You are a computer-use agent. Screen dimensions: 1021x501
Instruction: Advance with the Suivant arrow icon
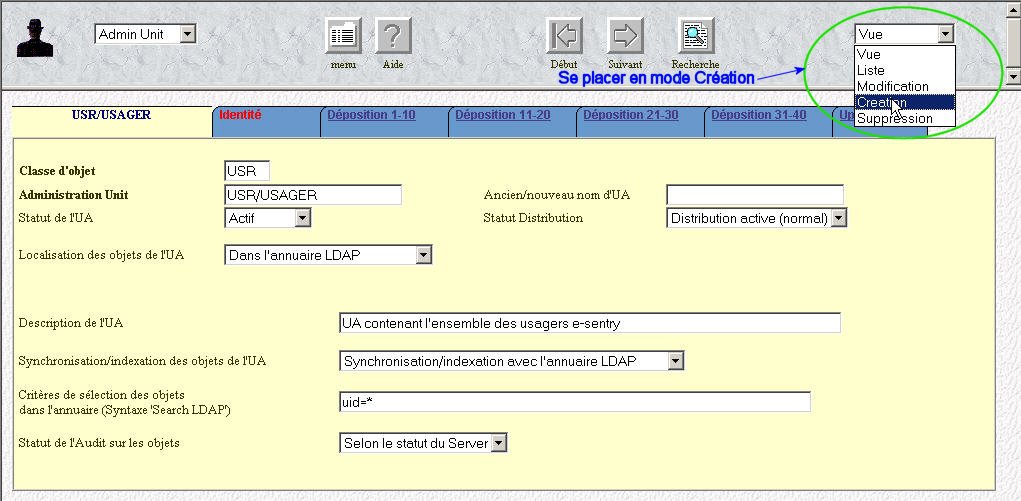(x=625, y=36)
